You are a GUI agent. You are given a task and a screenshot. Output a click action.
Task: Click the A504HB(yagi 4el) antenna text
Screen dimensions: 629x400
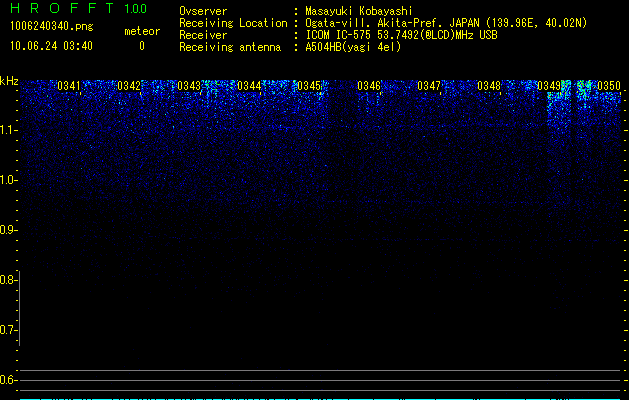coord(353,47)
